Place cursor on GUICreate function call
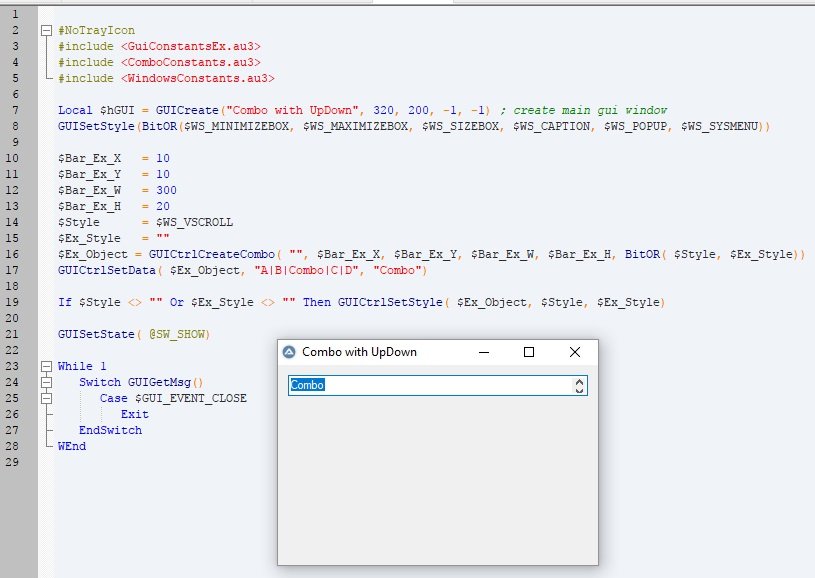The height and width of the screenshot is (578, 815). pyautogui.click(x=182, y=110)
